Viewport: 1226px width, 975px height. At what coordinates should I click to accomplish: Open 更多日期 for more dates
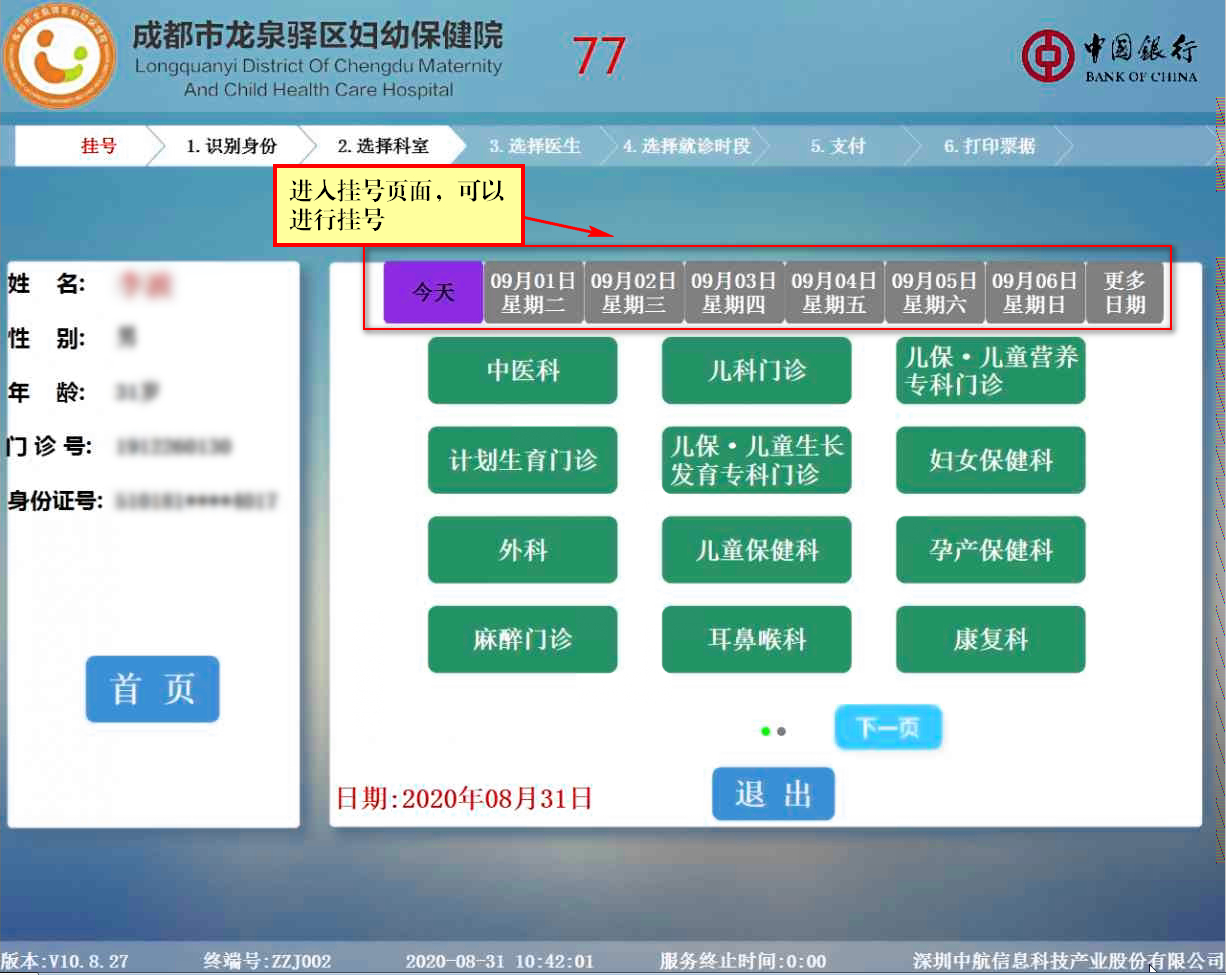click(x=1125, y=292)
